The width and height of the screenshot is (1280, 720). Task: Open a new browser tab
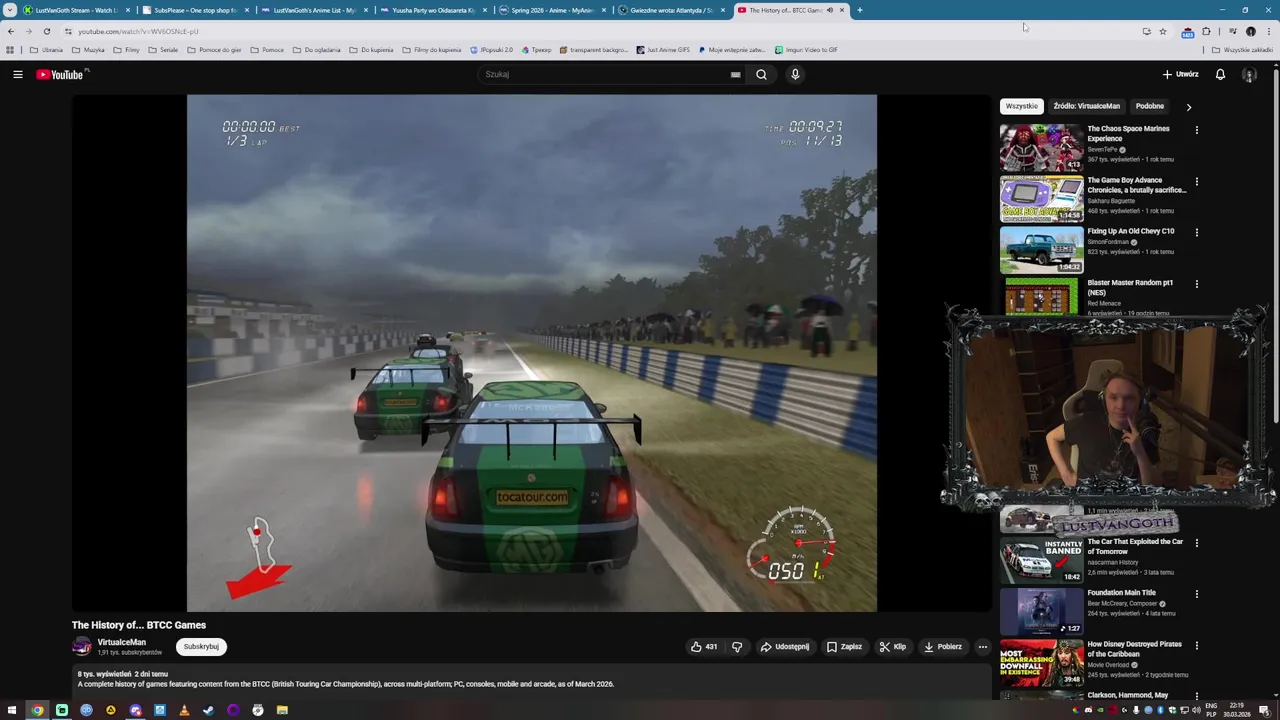coord(860,10)
